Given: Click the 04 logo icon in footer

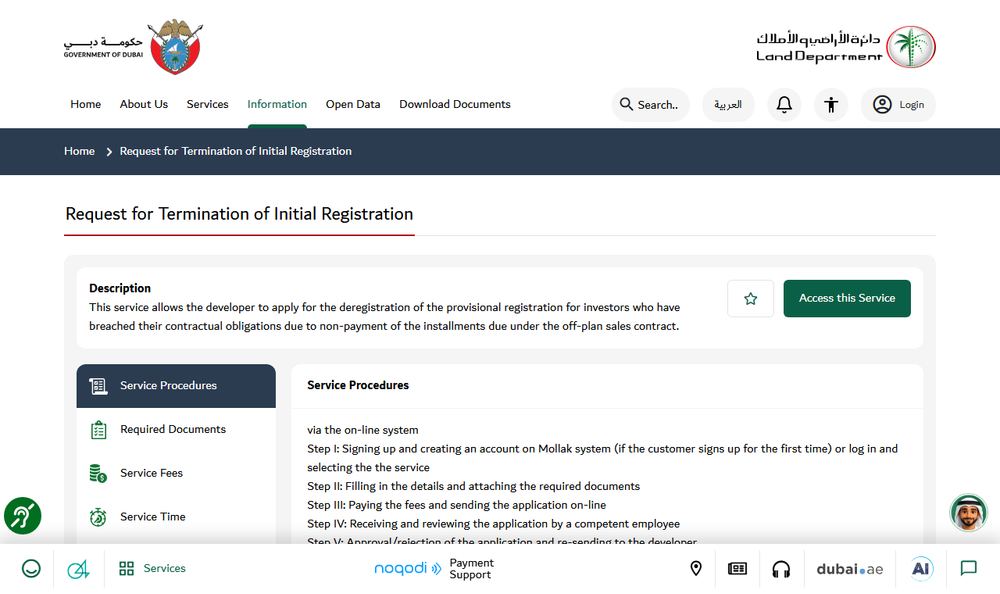Looking at the screenshot, I should (78, 568).
